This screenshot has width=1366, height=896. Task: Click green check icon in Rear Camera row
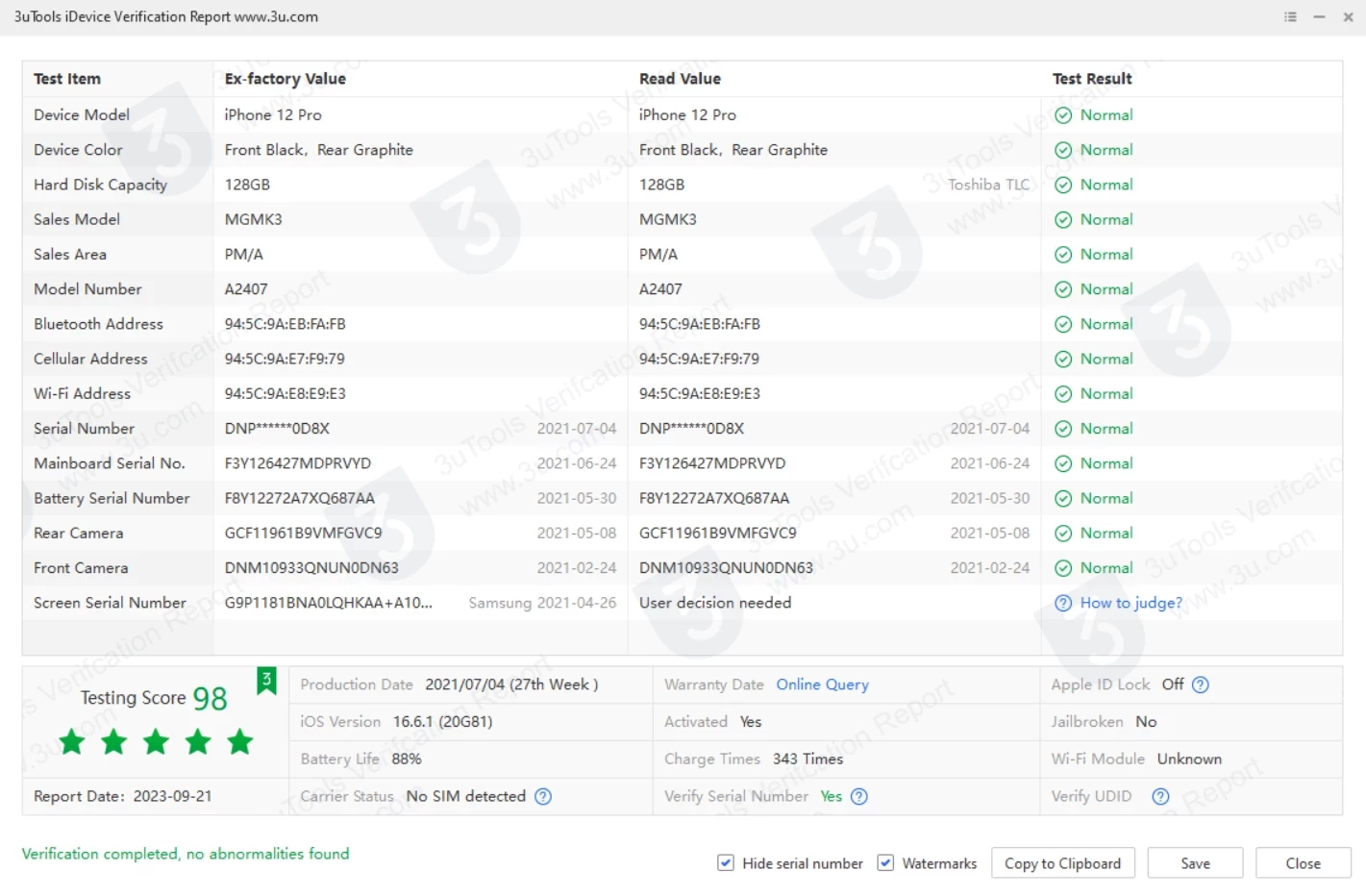pos(1063,534)
